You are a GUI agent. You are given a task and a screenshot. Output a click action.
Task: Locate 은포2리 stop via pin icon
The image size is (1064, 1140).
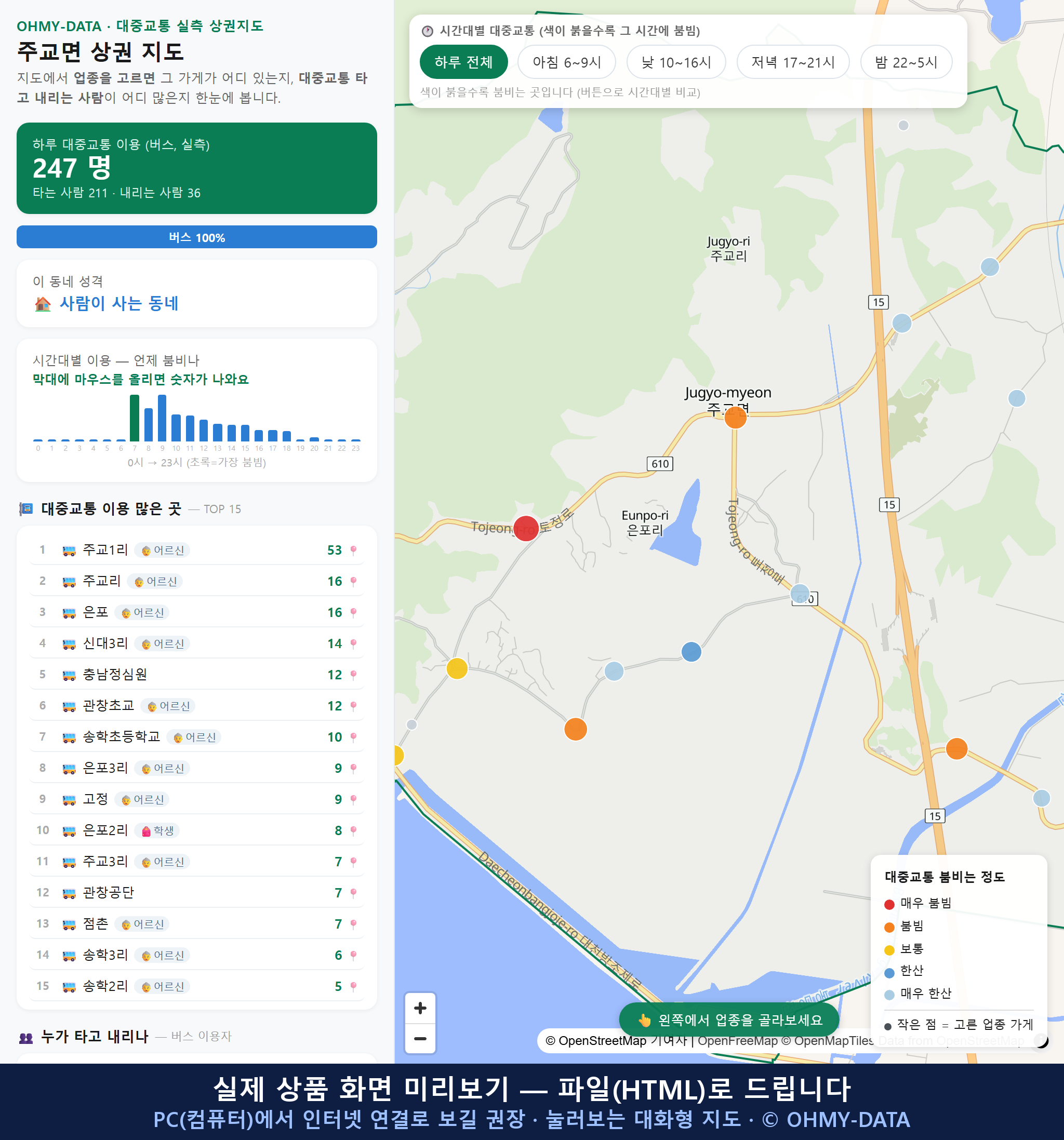click(x=353, y=831)
